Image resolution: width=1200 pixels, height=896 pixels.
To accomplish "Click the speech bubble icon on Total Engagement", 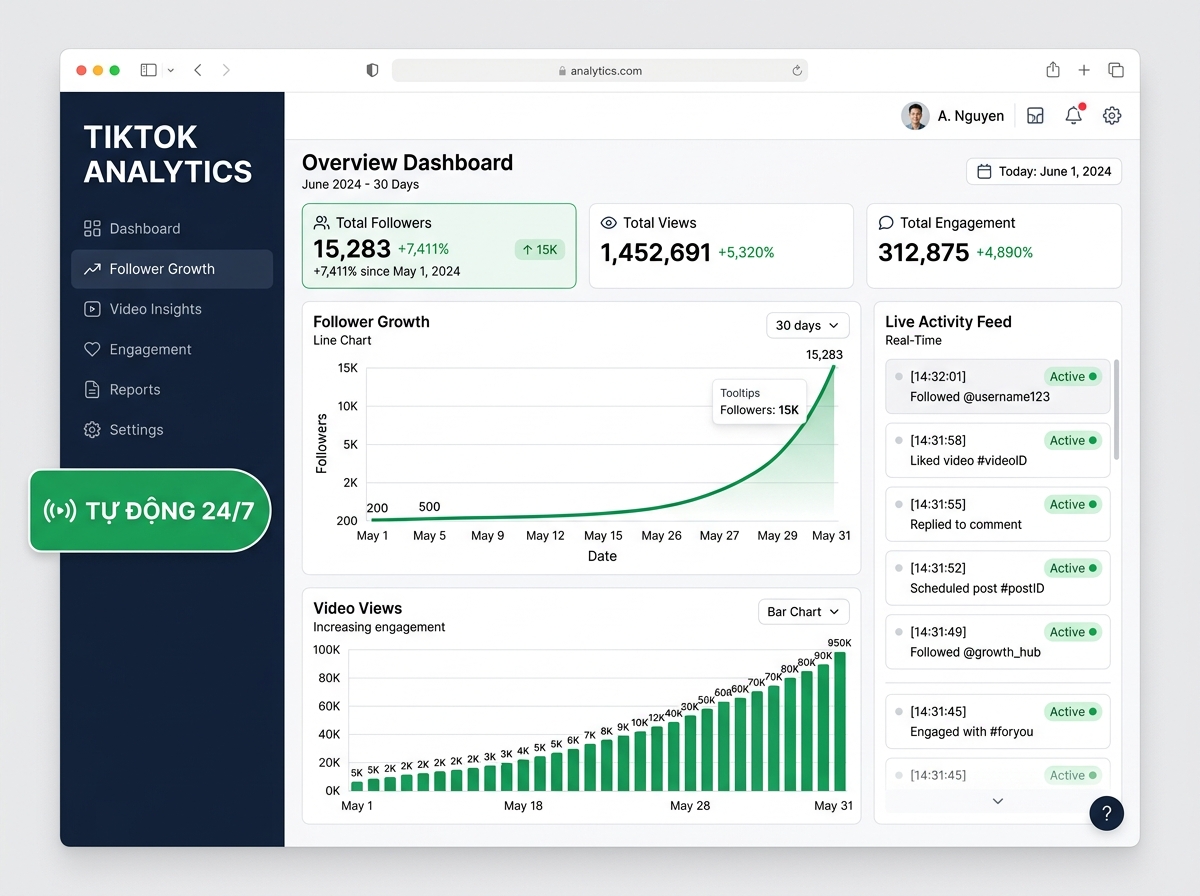I will [886, 223].
